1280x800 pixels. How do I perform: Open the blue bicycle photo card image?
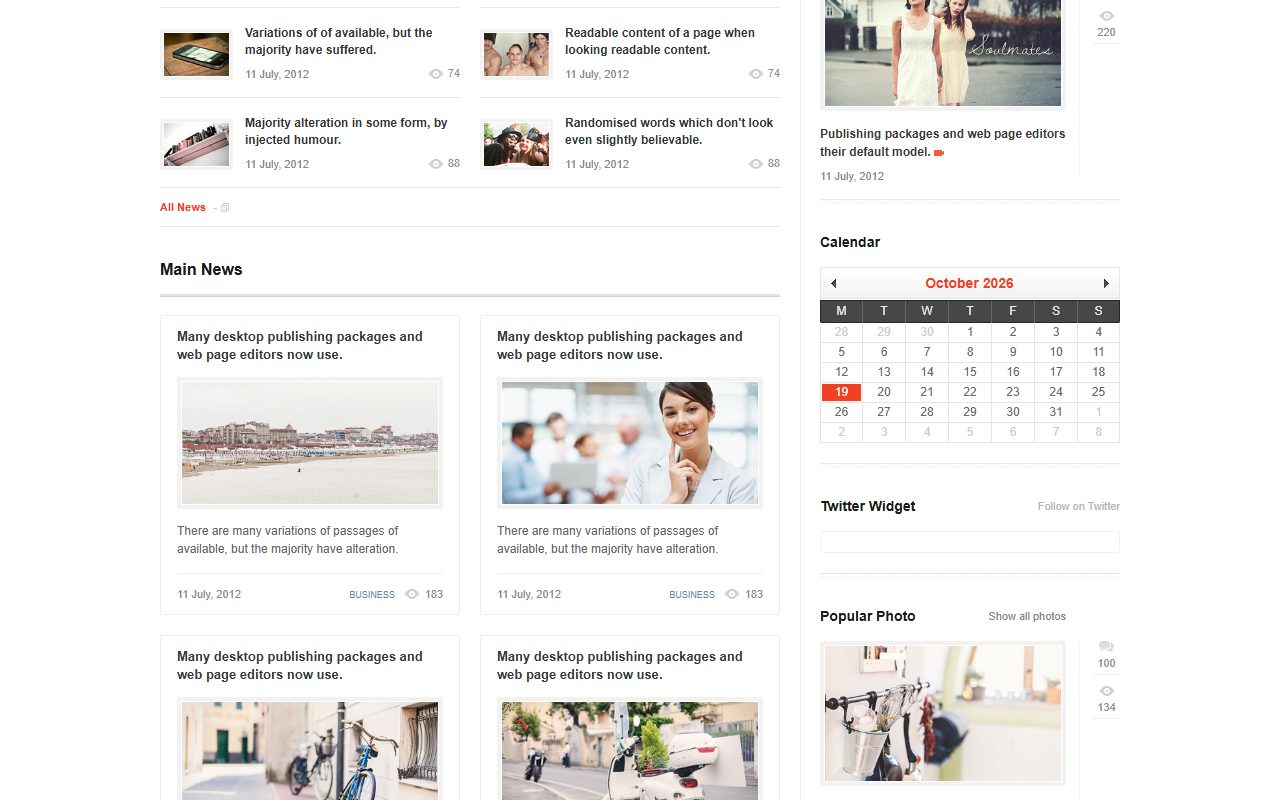[x=310, y=749]
